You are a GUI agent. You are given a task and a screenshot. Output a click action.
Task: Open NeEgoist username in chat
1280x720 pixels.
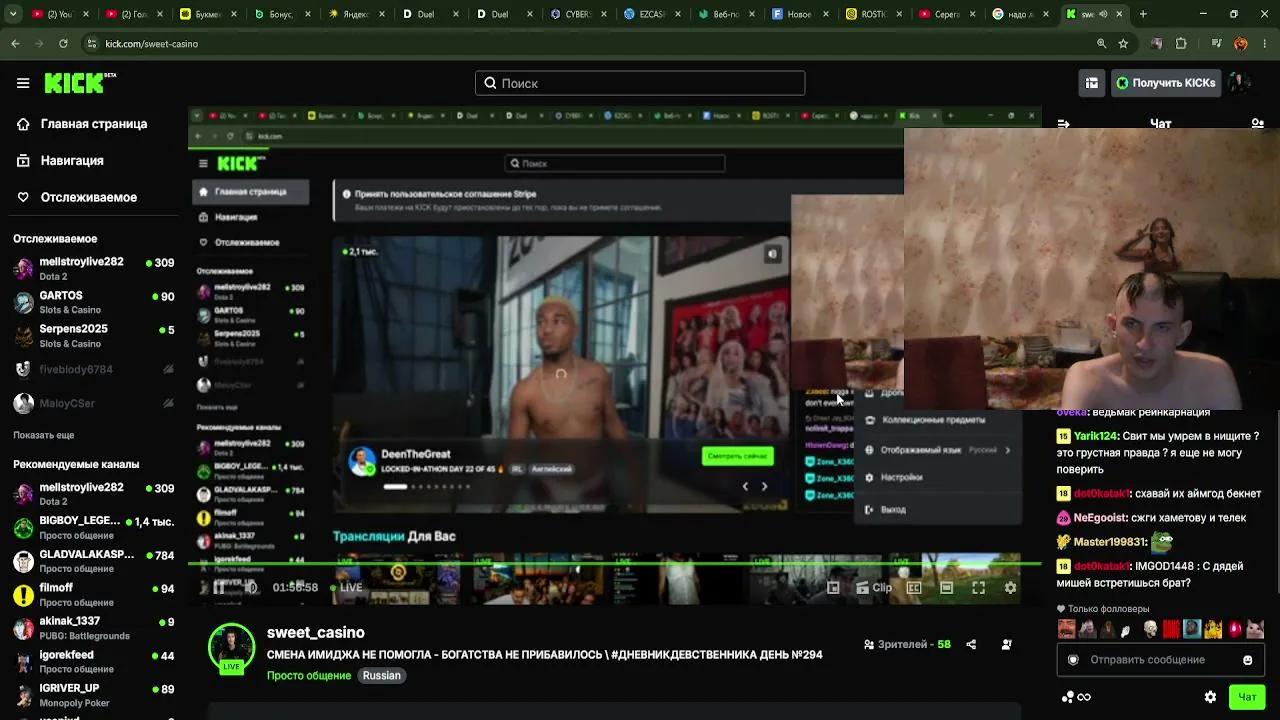point(1100,518)
